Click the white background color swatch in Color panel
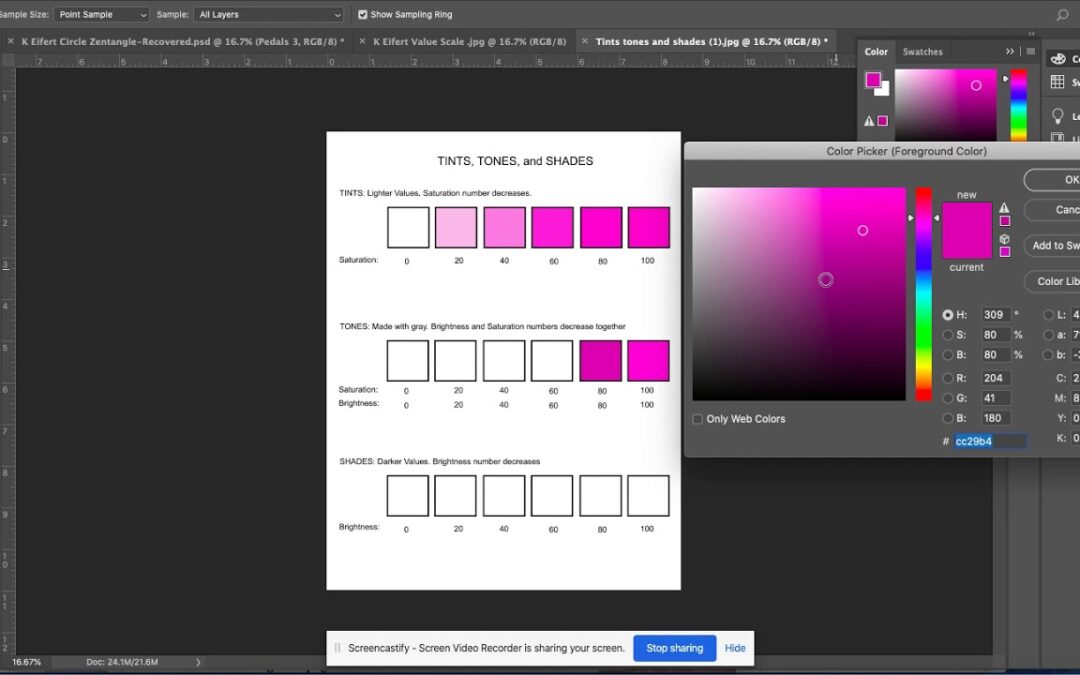The height and width of the screenshot is (675, 1080). [x=884, y=90]
